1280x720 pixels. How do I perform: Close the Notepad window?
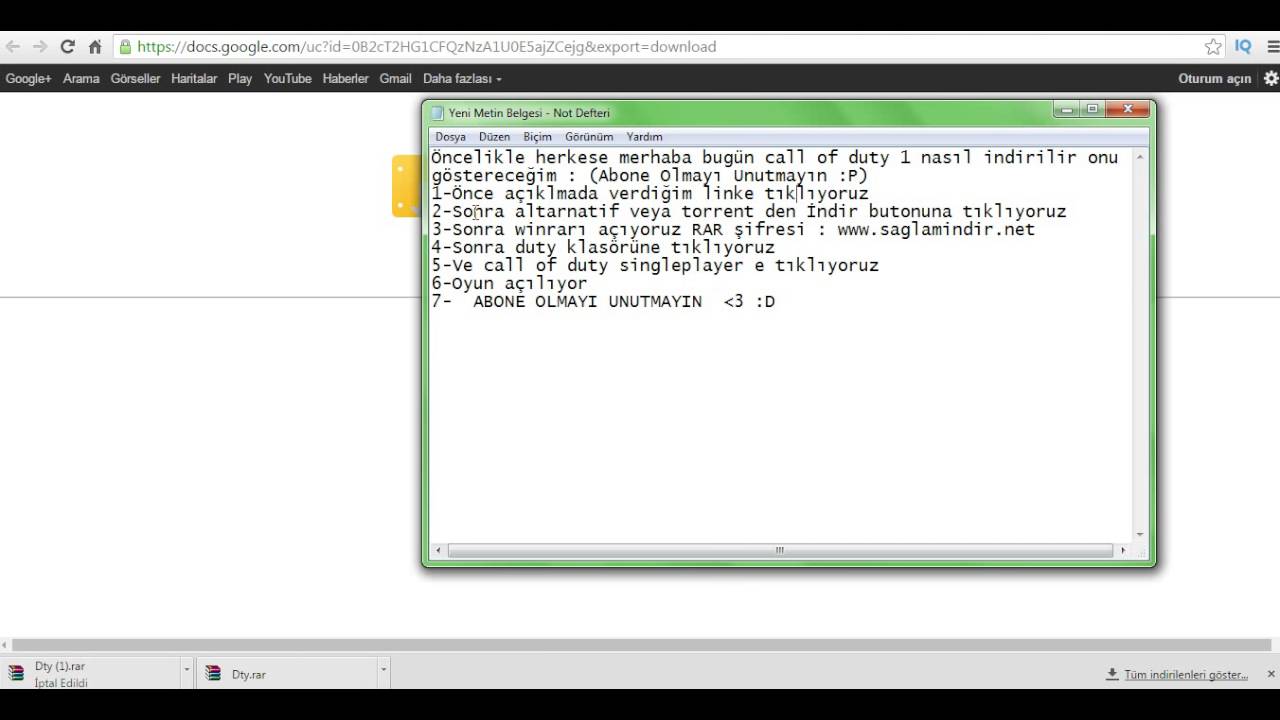point(1127,110)
